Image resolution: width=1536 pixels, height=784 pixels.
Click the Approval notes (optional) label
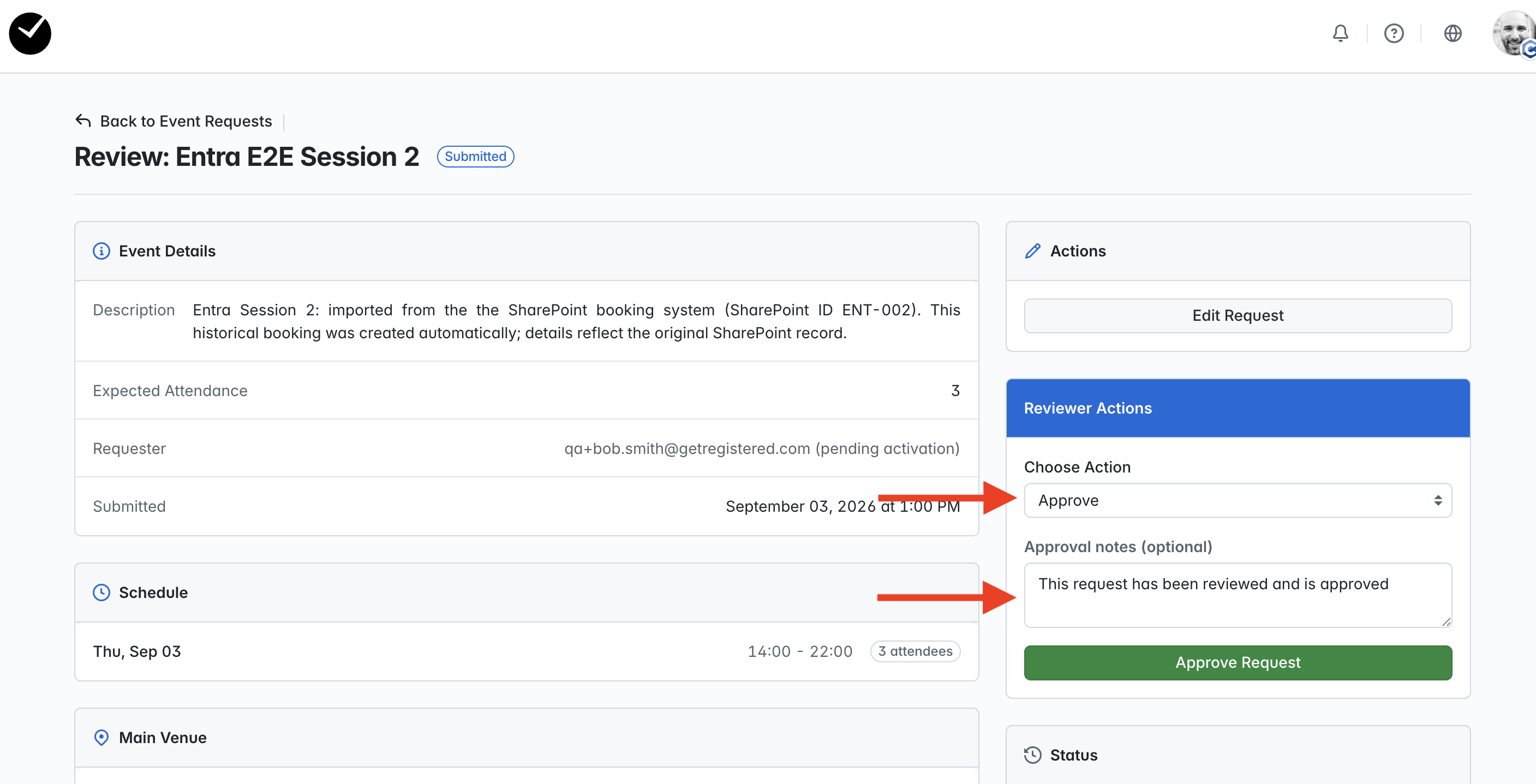(1118, 547)
